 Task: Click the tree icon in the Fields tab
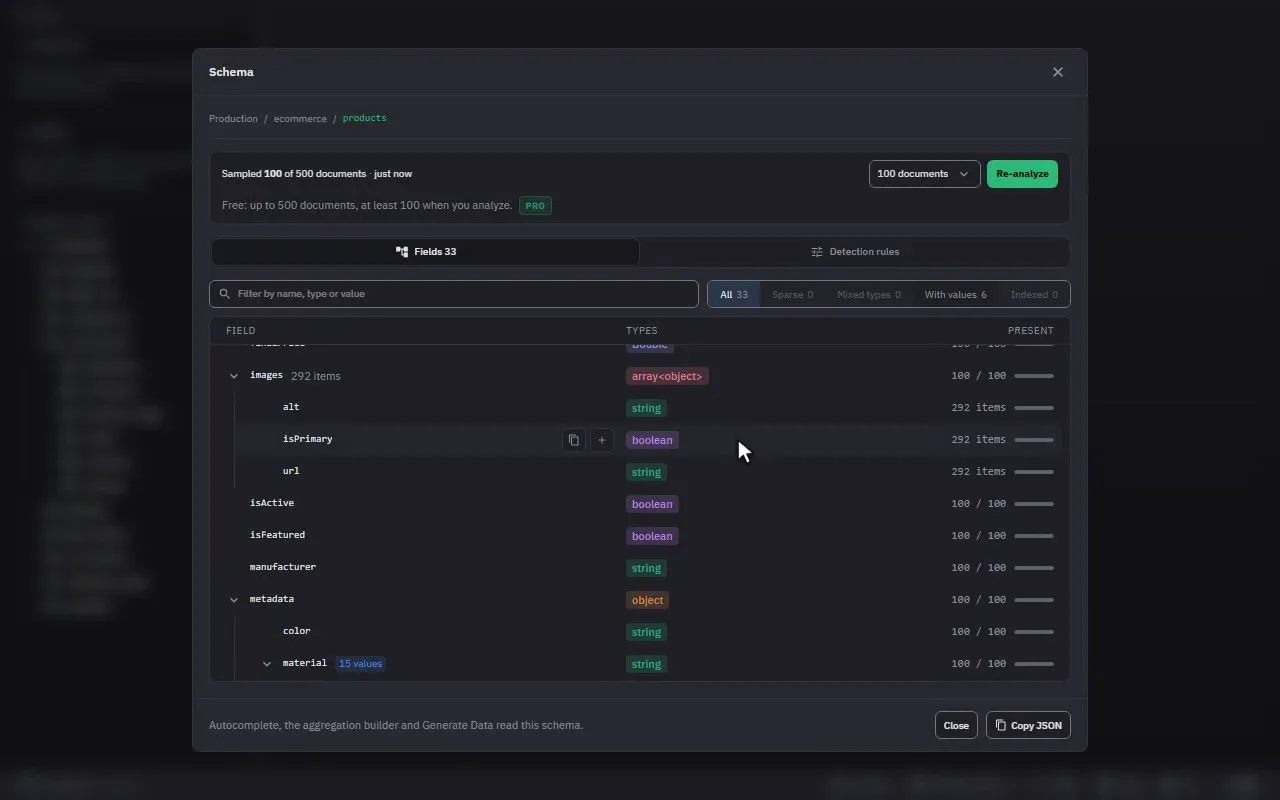tap(402, 252)
